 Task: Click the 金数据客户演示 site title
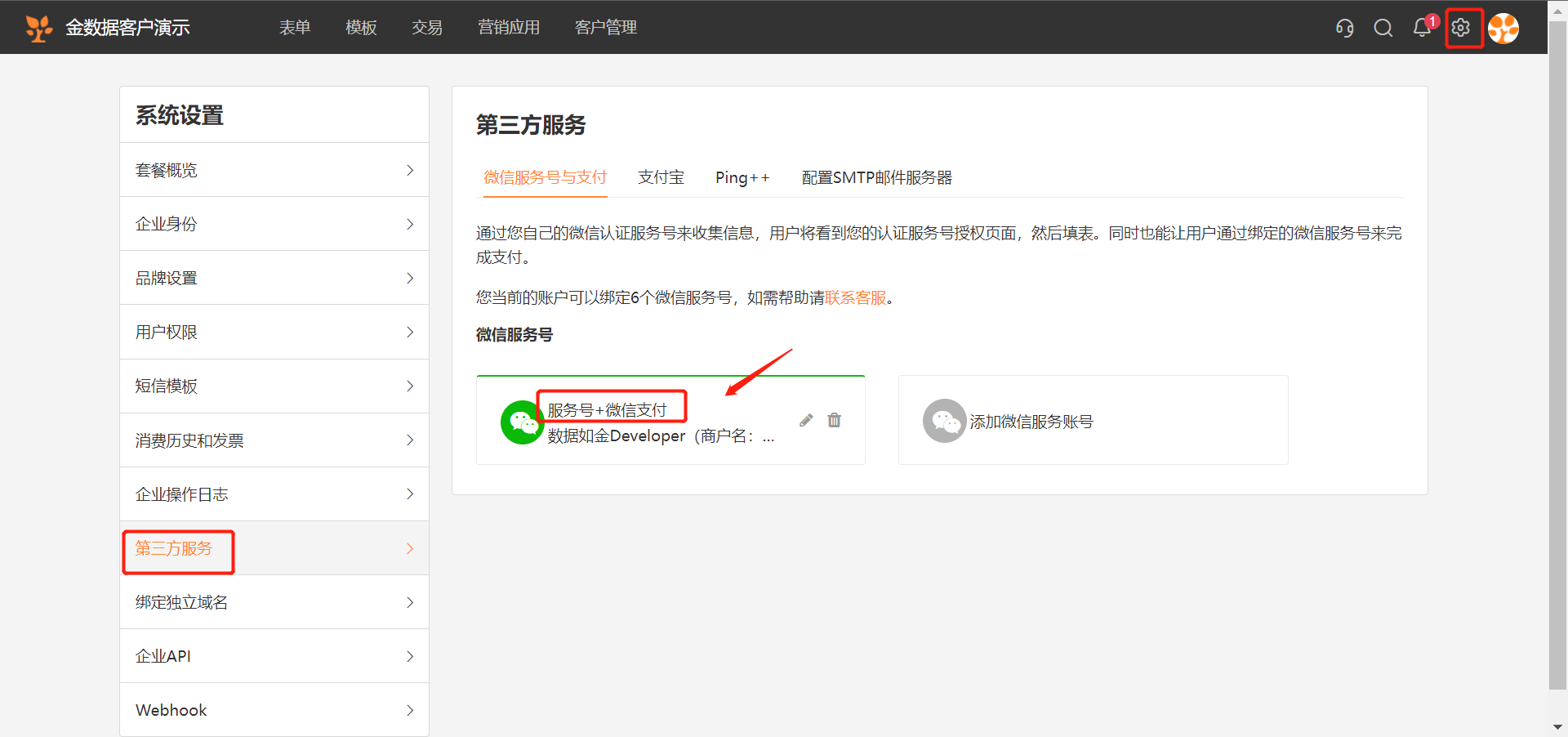tap(127, 28)
